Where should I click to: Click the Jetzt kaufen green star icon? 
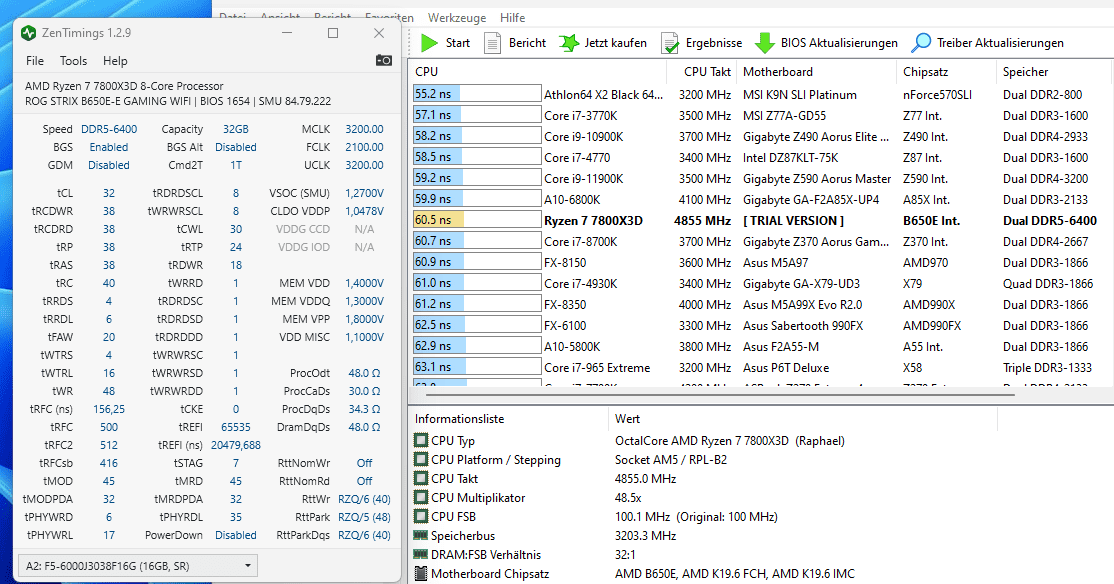[568, 43]
